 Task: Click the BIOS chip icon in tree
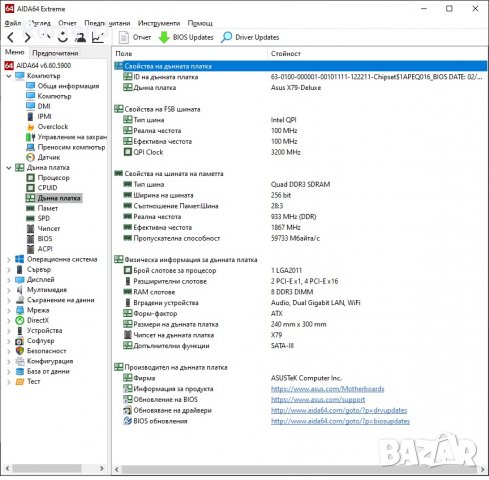(30, 239)
